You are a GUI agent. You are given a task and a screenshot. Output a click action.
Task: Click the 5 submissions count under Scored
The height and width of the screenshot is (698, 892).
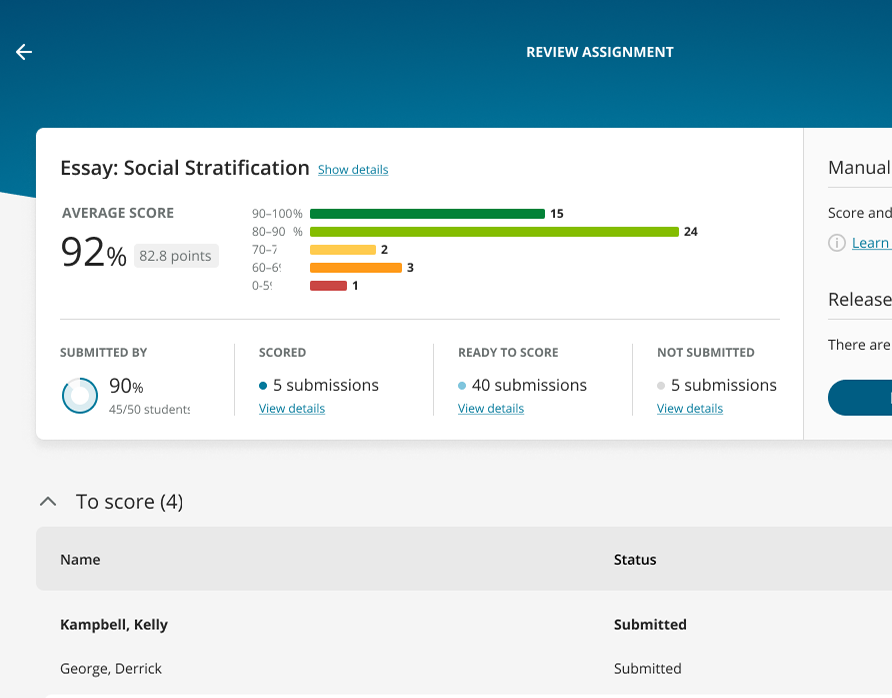[325, 385]
